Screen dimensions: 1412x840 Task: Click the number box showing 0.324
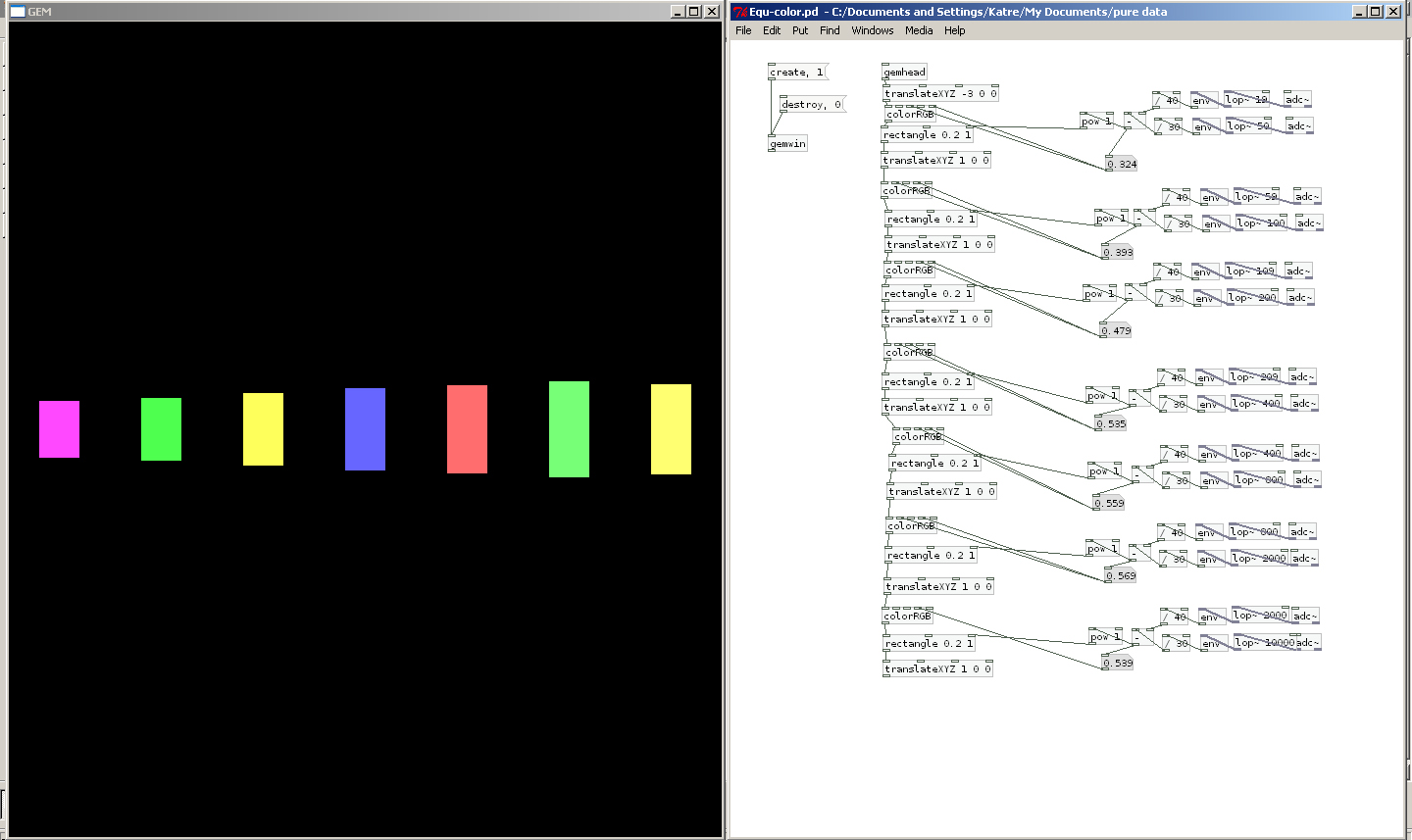click(1121, 165)
